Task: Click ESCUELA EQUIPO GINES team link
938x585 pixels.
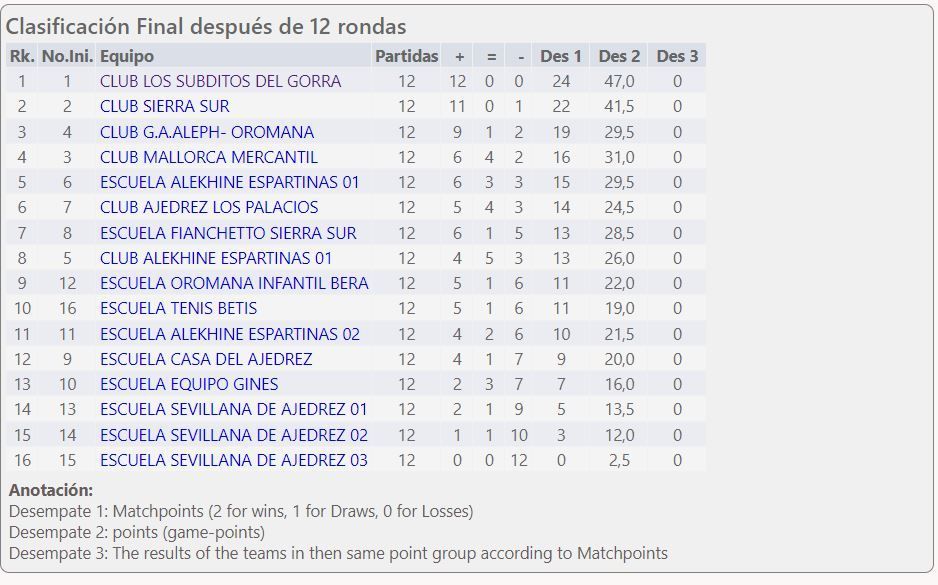Action: [x=189, y=384]
